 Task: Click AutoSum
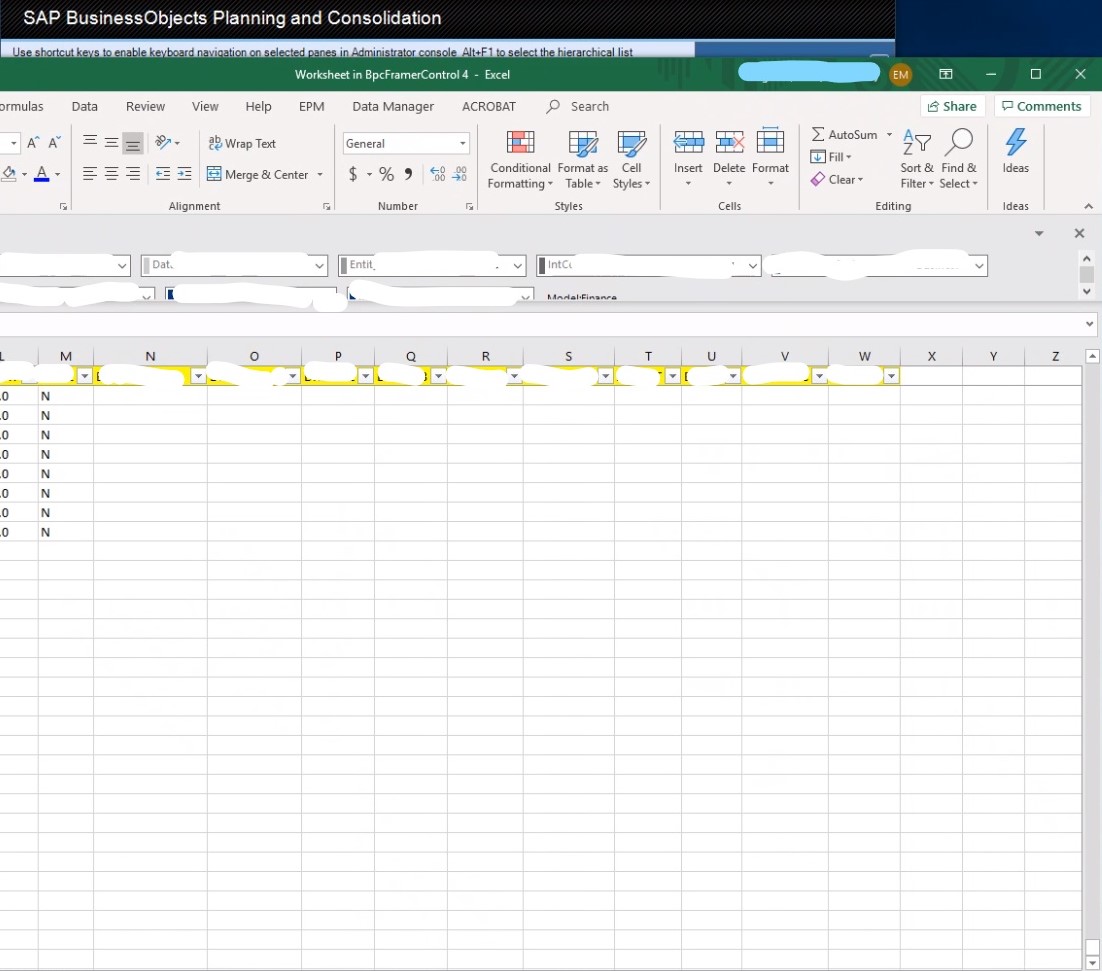tap(845, 134)
